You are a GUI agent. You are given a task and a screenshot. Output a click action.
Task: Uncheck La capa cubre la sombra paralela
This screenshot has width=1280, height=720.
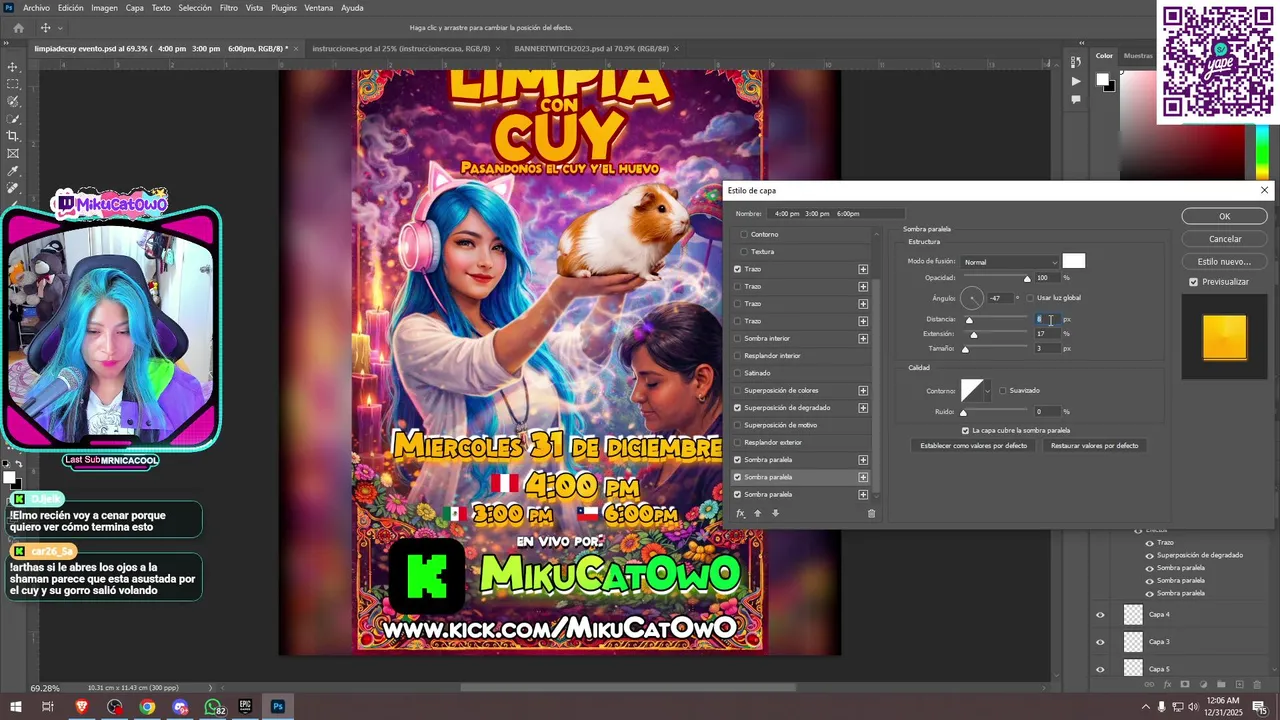point(965,430)
